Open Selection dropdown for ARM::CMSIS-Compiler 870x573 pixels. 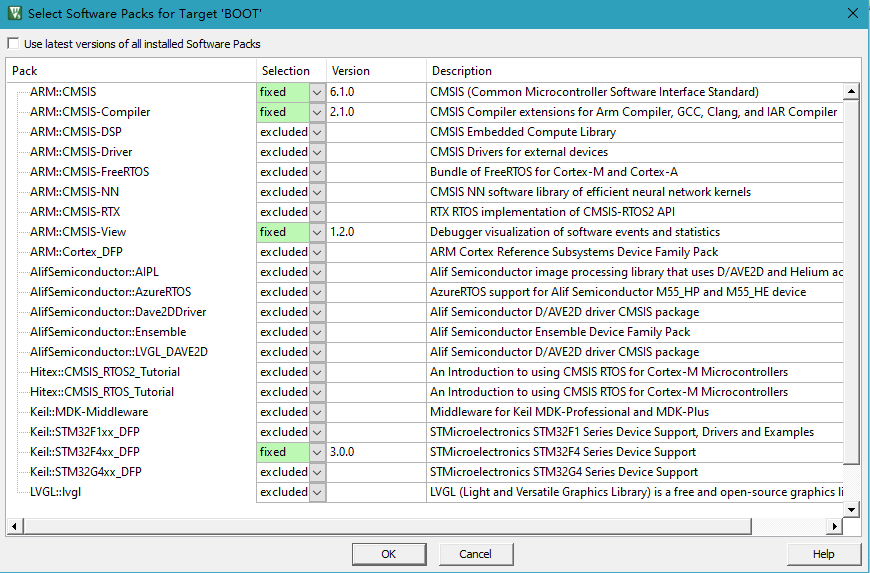click(317, 112)
